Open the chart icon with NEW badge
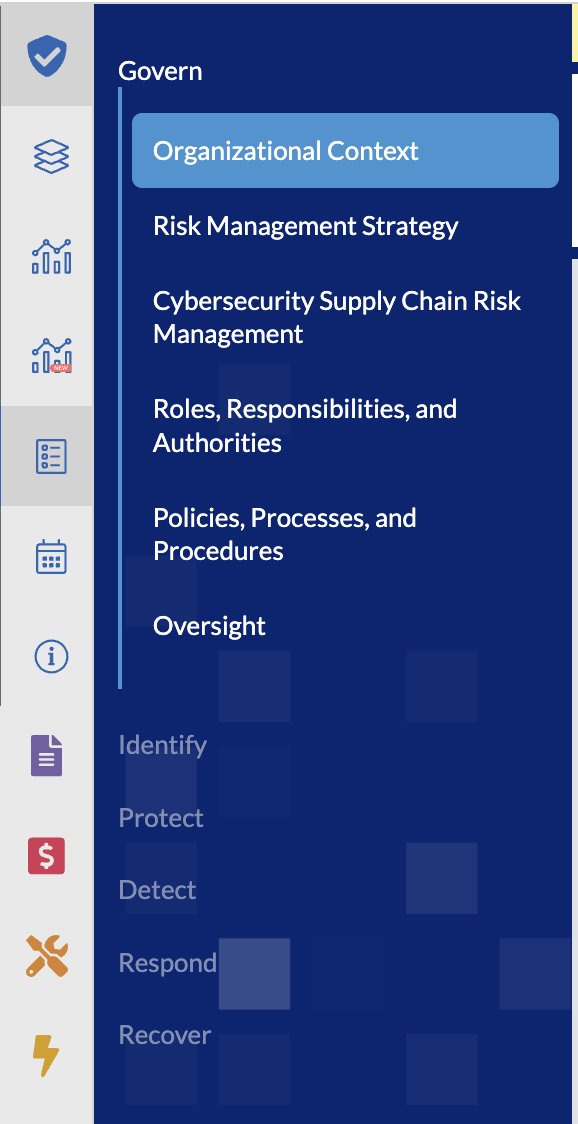Viewport: 578px width, 1124px height. pyautogui.click(x=52, y=356)
